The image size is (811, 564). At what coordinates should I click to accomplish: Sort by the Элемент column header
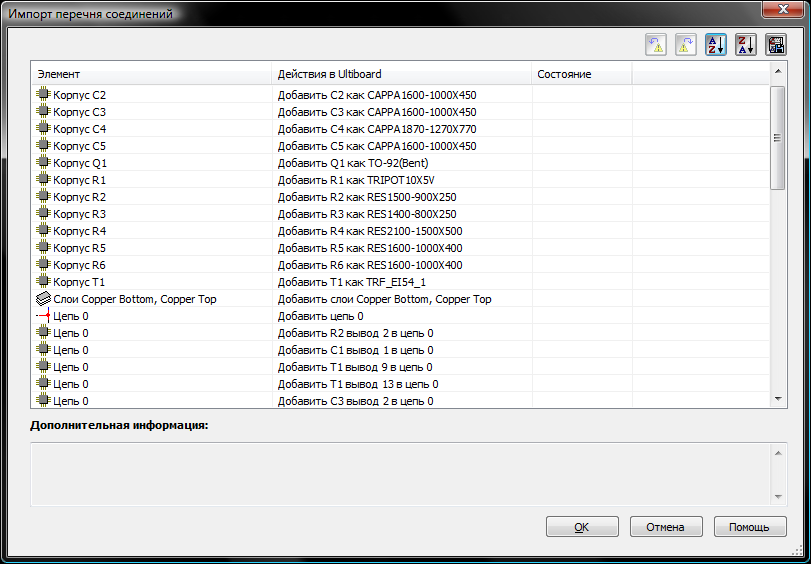pyautogui.click(x=152, y=74)
